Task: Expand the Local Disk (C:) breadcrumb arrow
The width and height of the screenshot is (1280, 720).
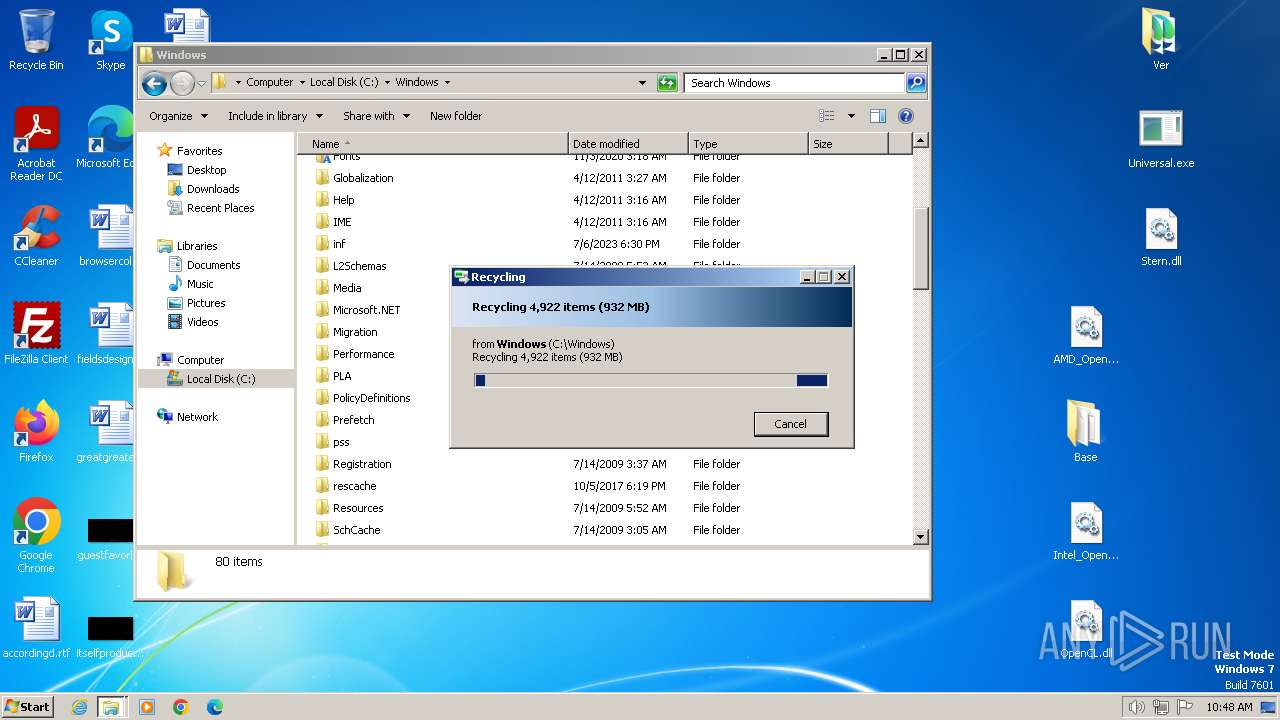Action: 387,83
